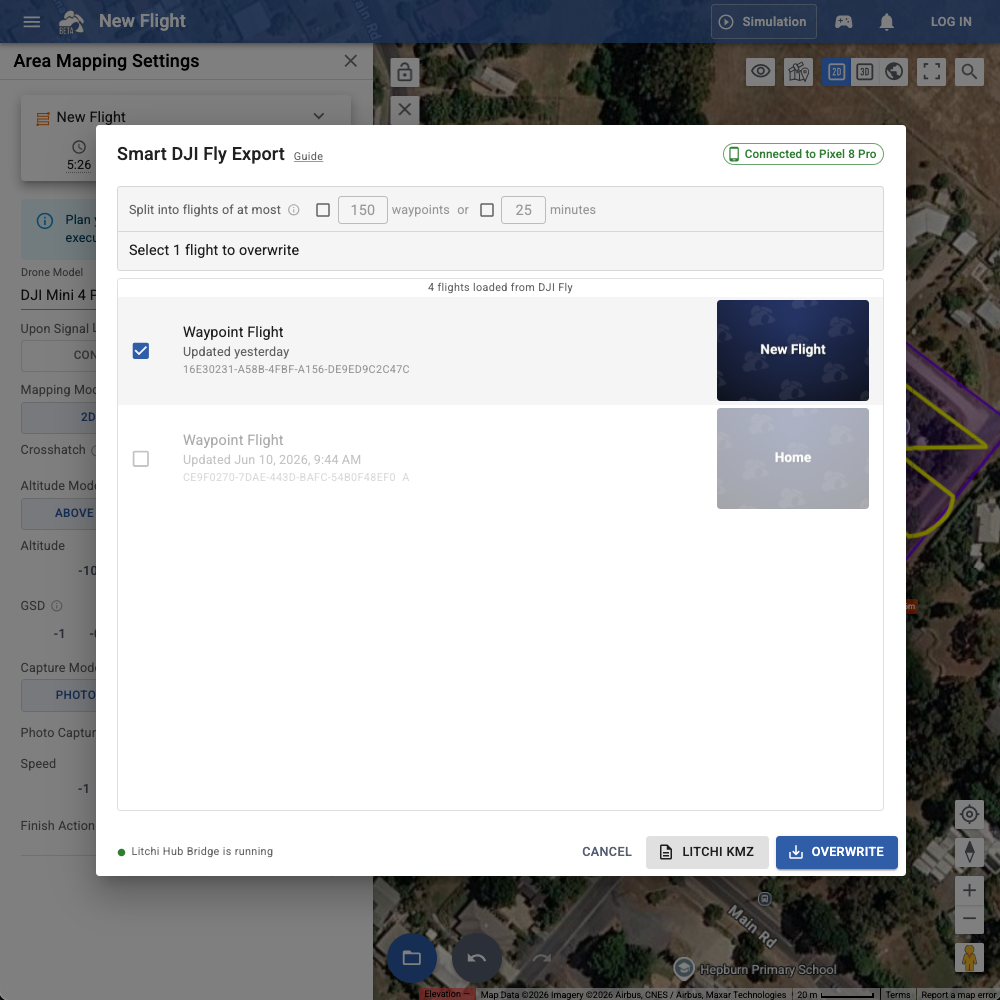This screenshot has height=1000, width=1000.
Task: Zoom out on the map
Action: pyautogui.click(x=969, y=919)
